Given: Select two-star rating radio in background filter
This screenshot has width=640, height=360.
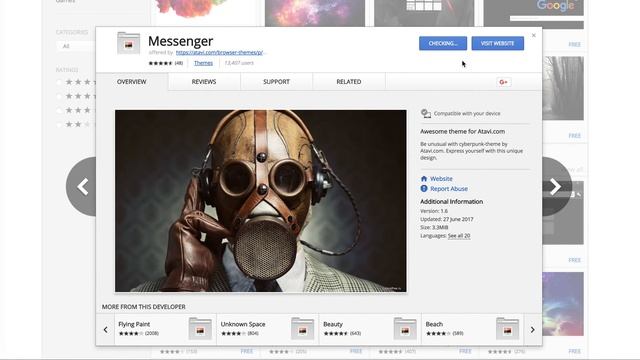Looking at the screenshot, I should coord(59,124).
